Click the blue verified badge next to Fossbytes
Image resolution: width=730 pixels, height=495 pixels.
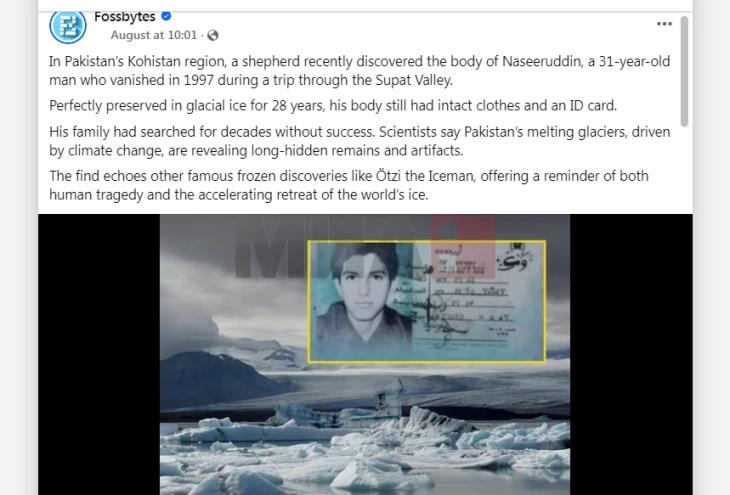coord(166,16)
